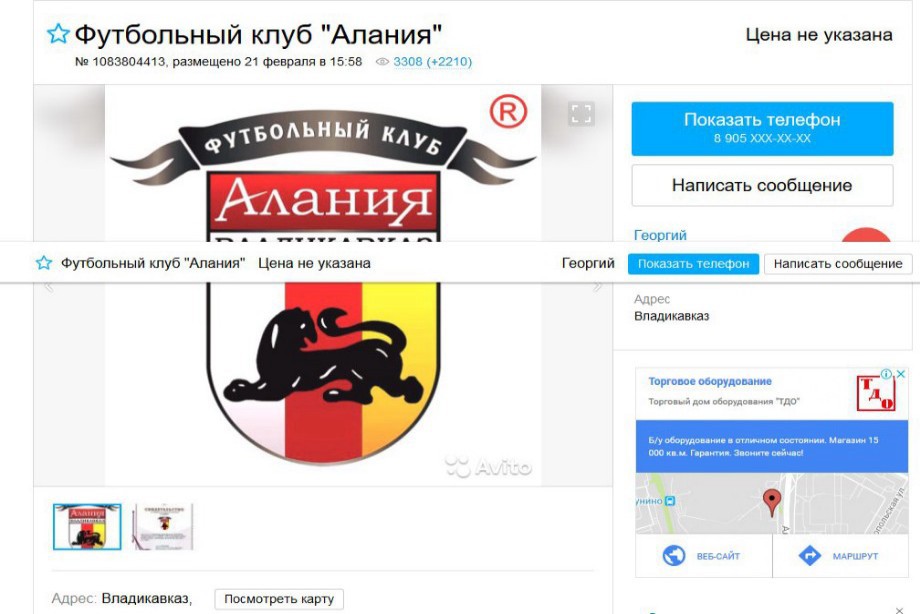Select the second certificate thumbnail
920x614 pixels.
tap(164, 527)
